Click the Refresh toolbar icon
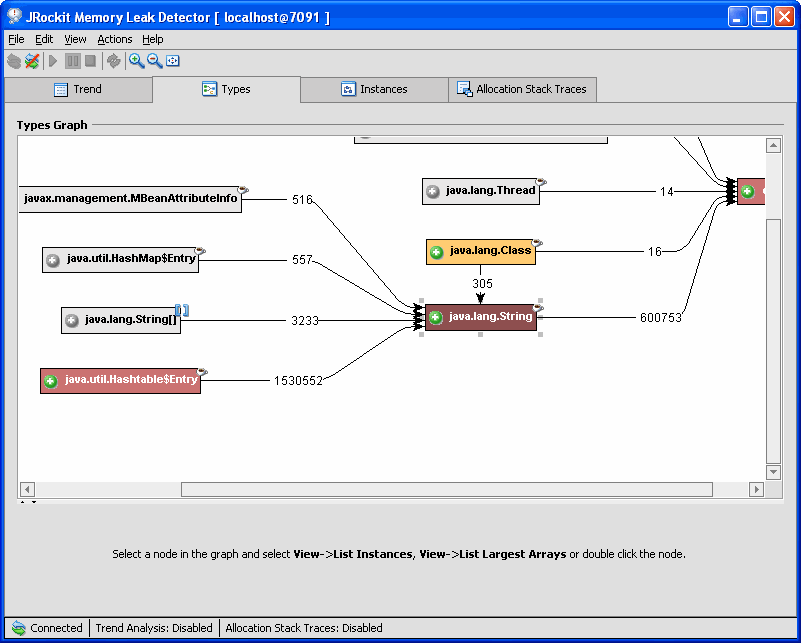The height and width of the screenshot is (643, 801). [113, 61]
